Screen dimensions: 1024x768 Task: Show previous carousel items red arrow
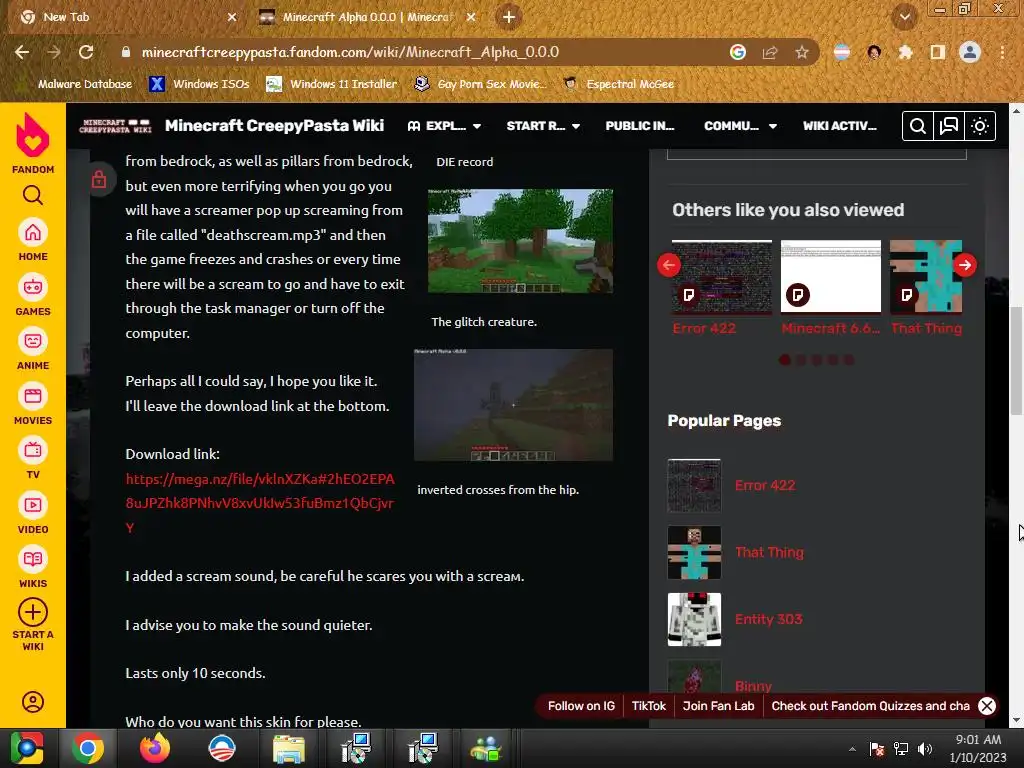click(669, 265)
